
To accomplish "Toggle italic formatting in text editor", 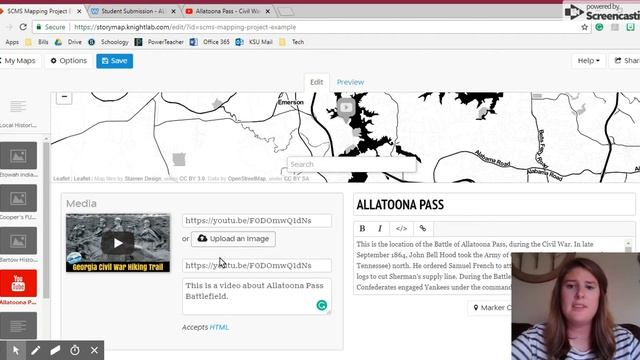I will pos(380,229).
